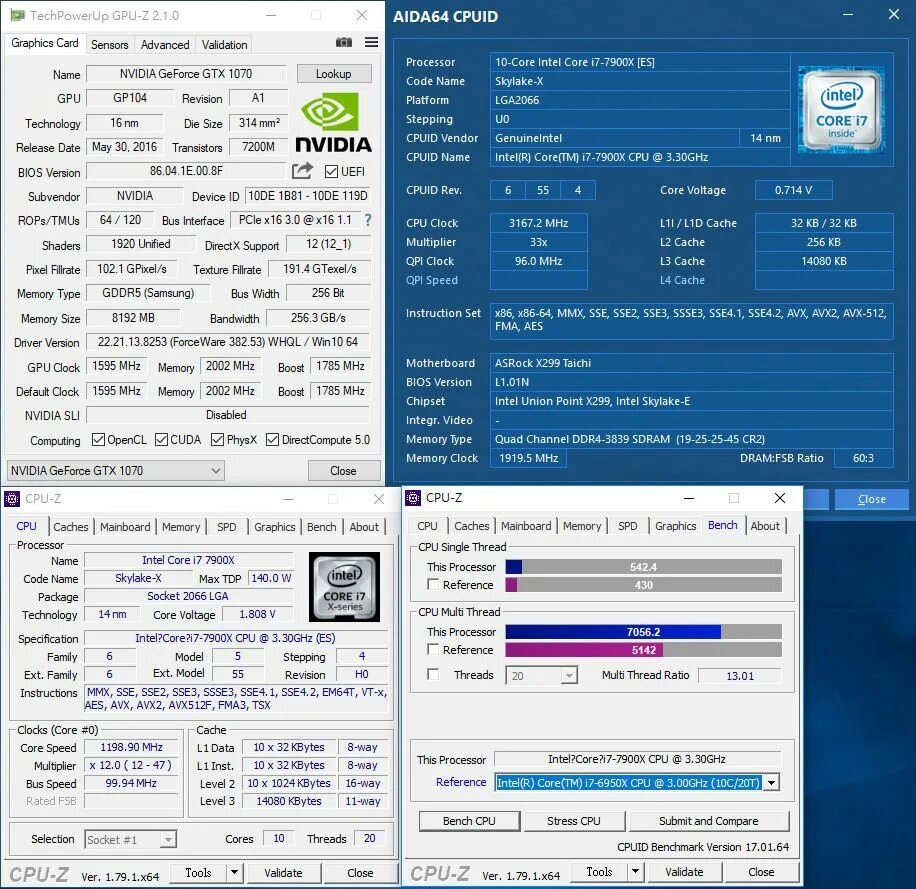Open the Mainboard tab in left CPU-Z window
The height and width of the screenshot is (889, 916).
click(x=125, y=527)
